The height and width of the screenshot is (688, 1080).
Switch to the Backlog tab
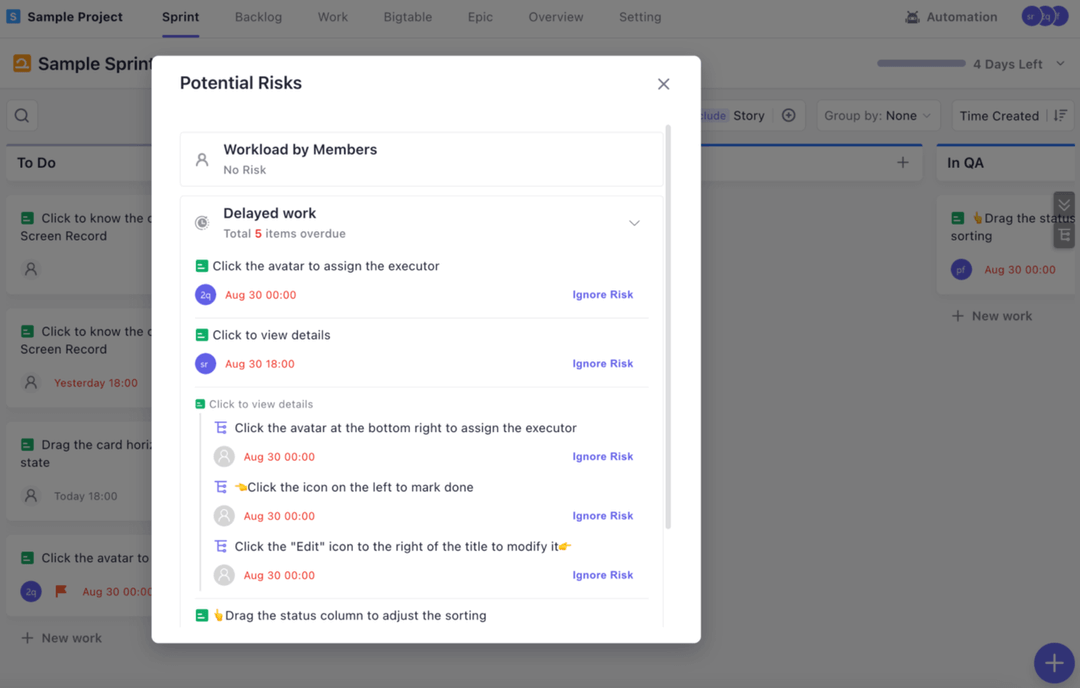[258, 17]
